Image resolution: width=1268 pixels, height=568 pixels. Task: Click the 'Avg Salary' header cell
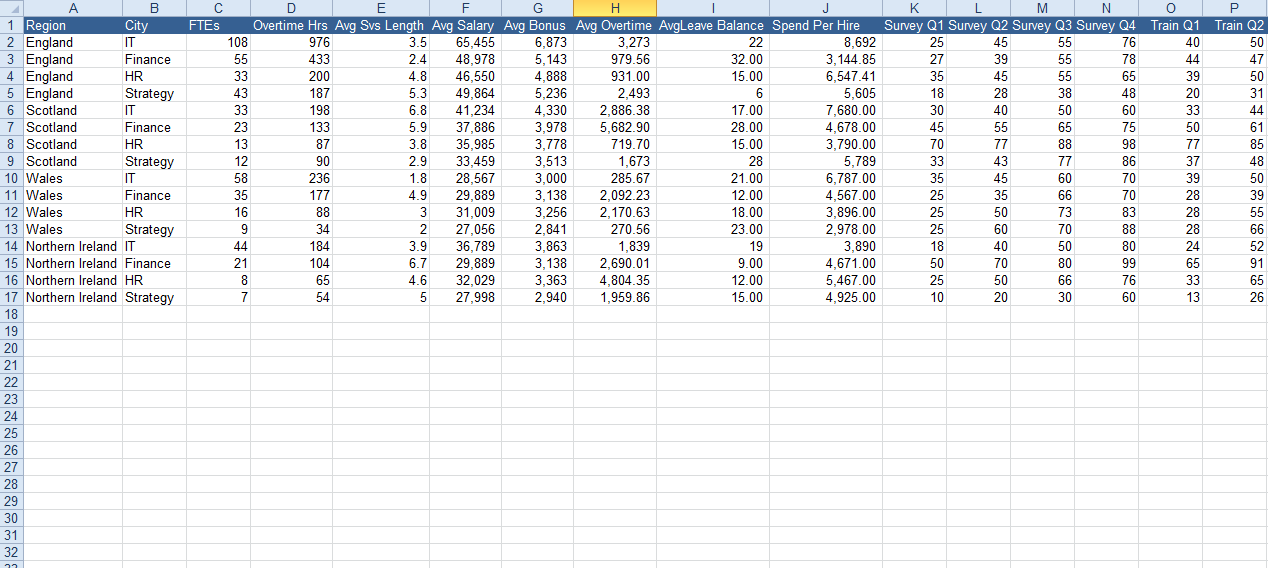pyautogui.click(x=463, y=25)
